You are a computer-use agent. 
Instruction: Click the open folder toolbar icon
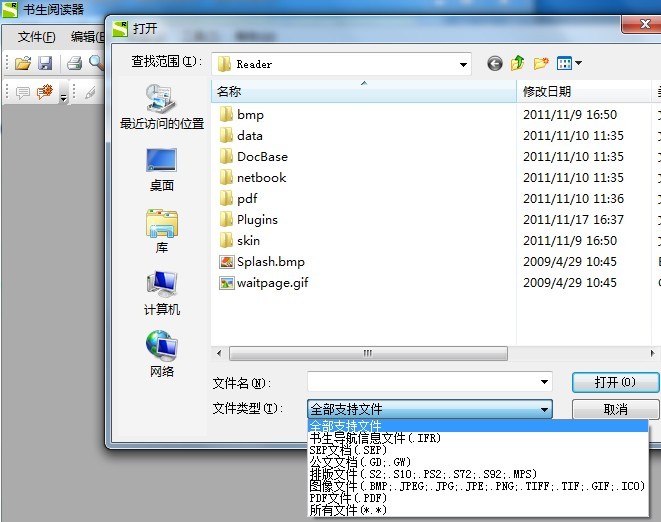[23, 63]
